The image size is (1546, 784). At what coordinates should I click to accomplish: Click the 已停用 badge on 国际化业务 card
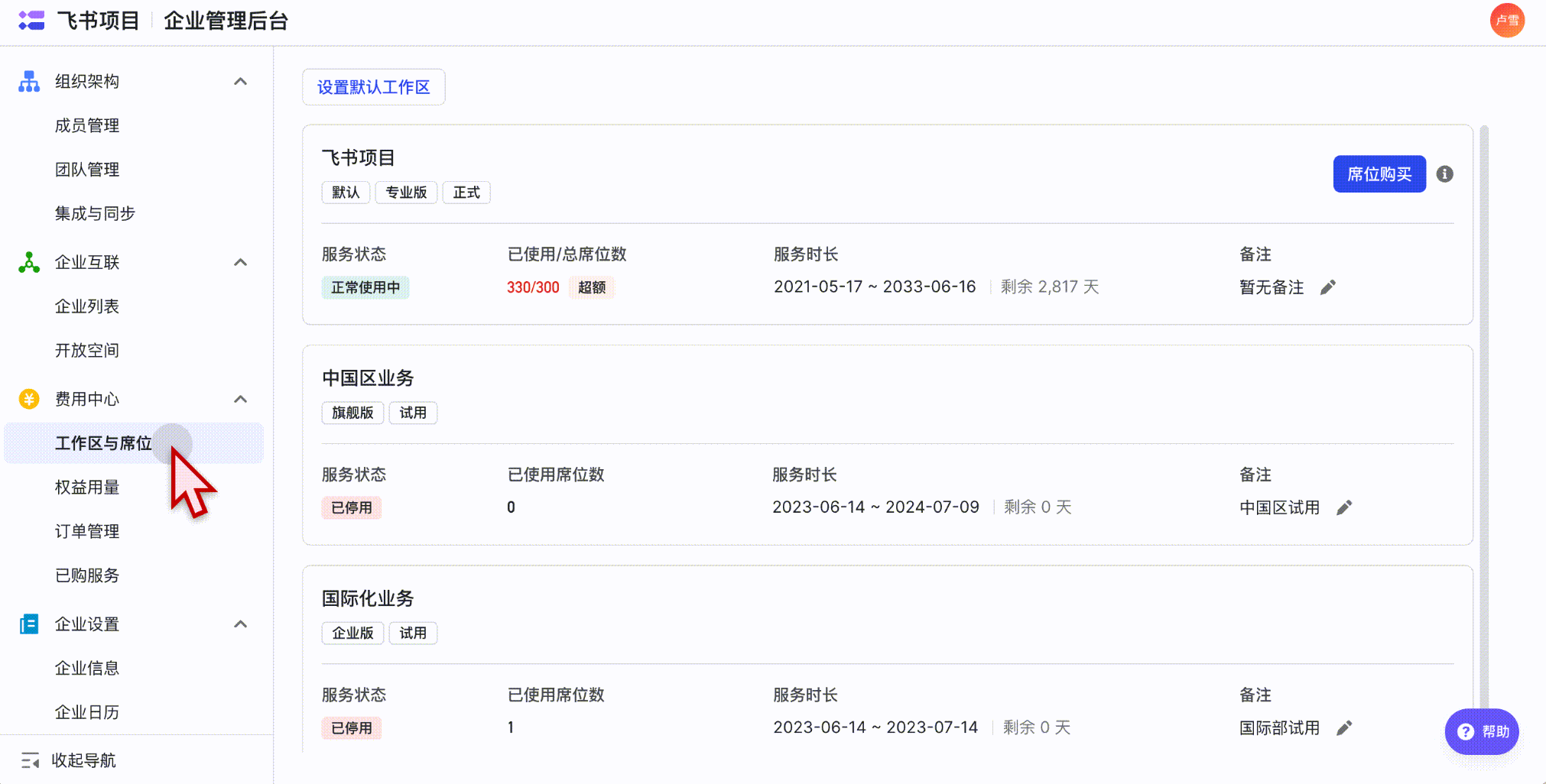click(x=352, y=727)
